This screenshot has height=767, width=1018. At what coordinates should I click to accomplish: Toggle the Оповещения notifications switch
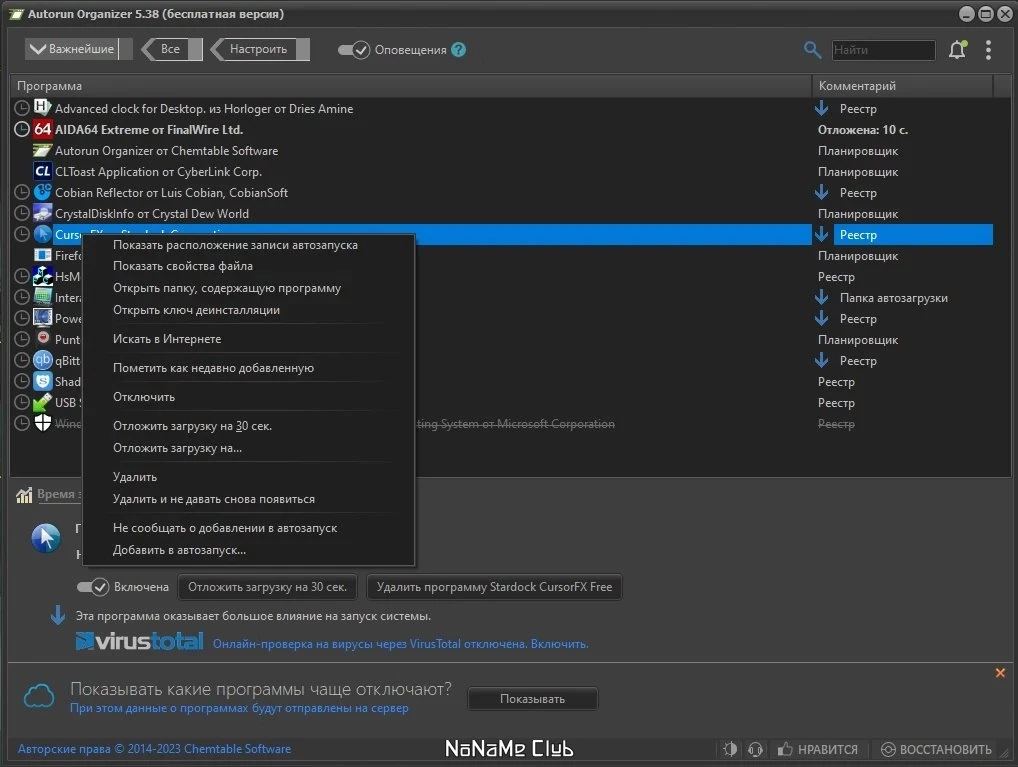click(x=354, y=50)
